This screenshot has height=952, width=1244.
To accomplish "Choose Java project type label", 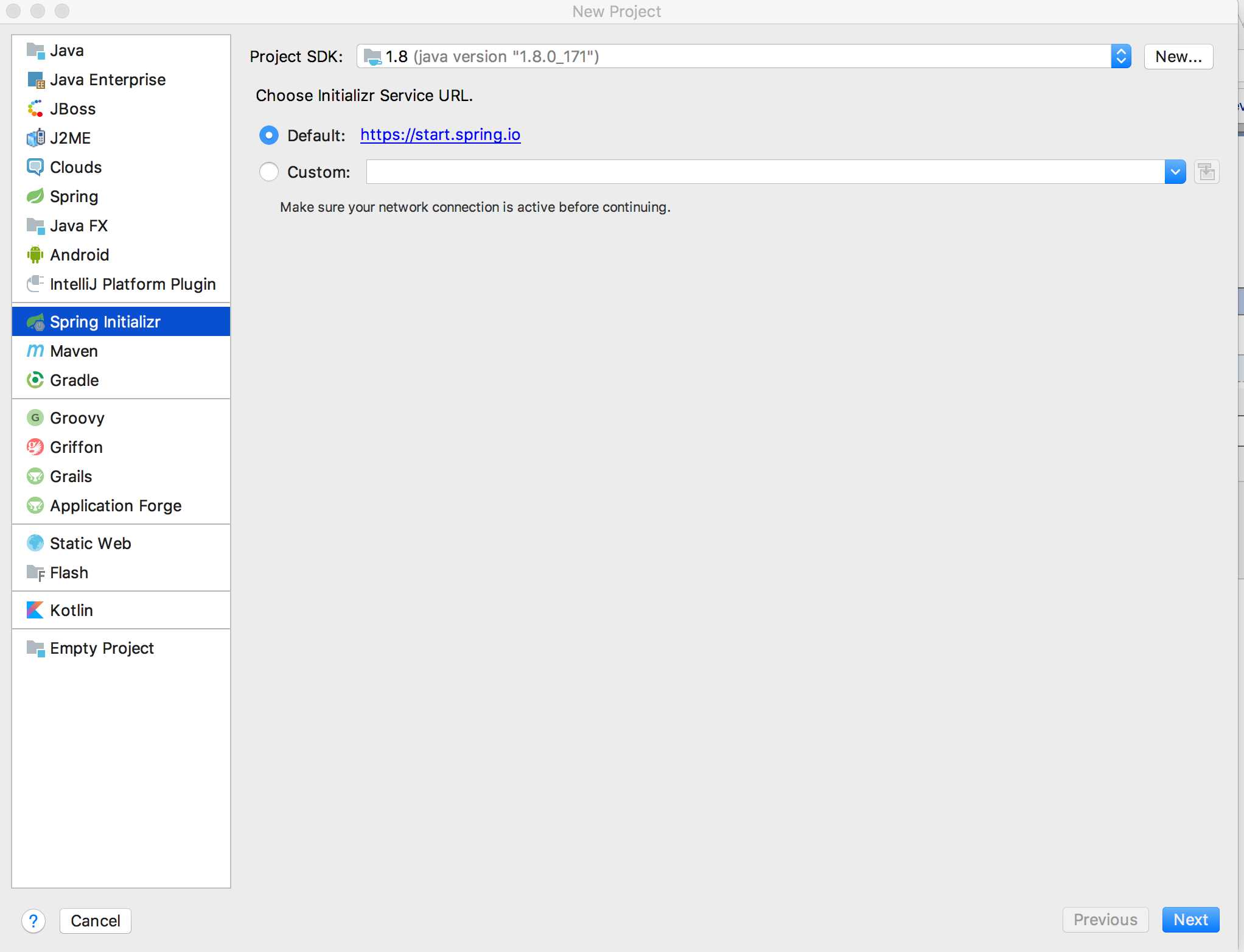I will [x=67, y=51].
